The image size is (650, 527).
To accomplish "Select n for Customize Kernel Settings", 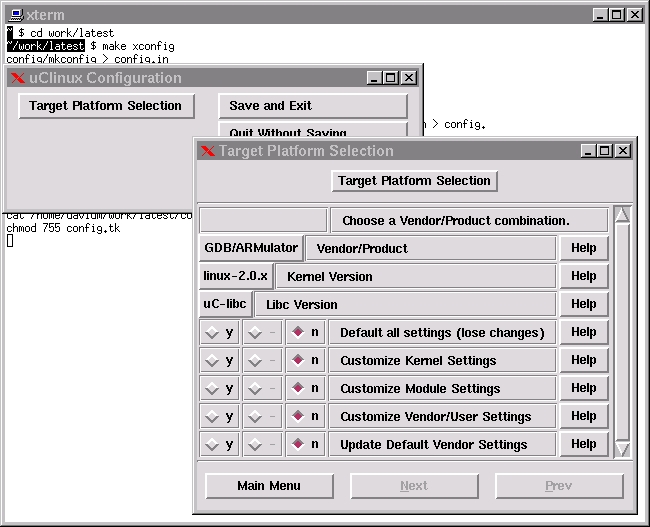I will tap(306, 360).
